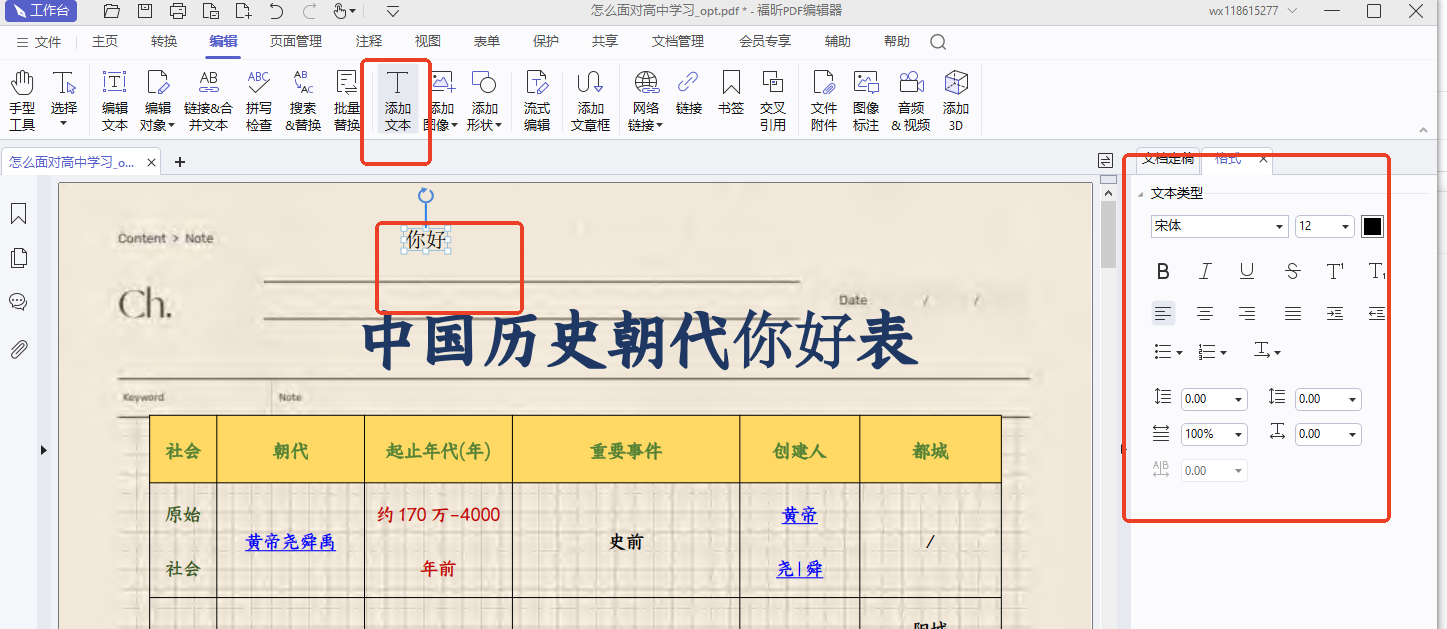
Task: Open the comments panel in left sidebar
Action: point(18,303)
